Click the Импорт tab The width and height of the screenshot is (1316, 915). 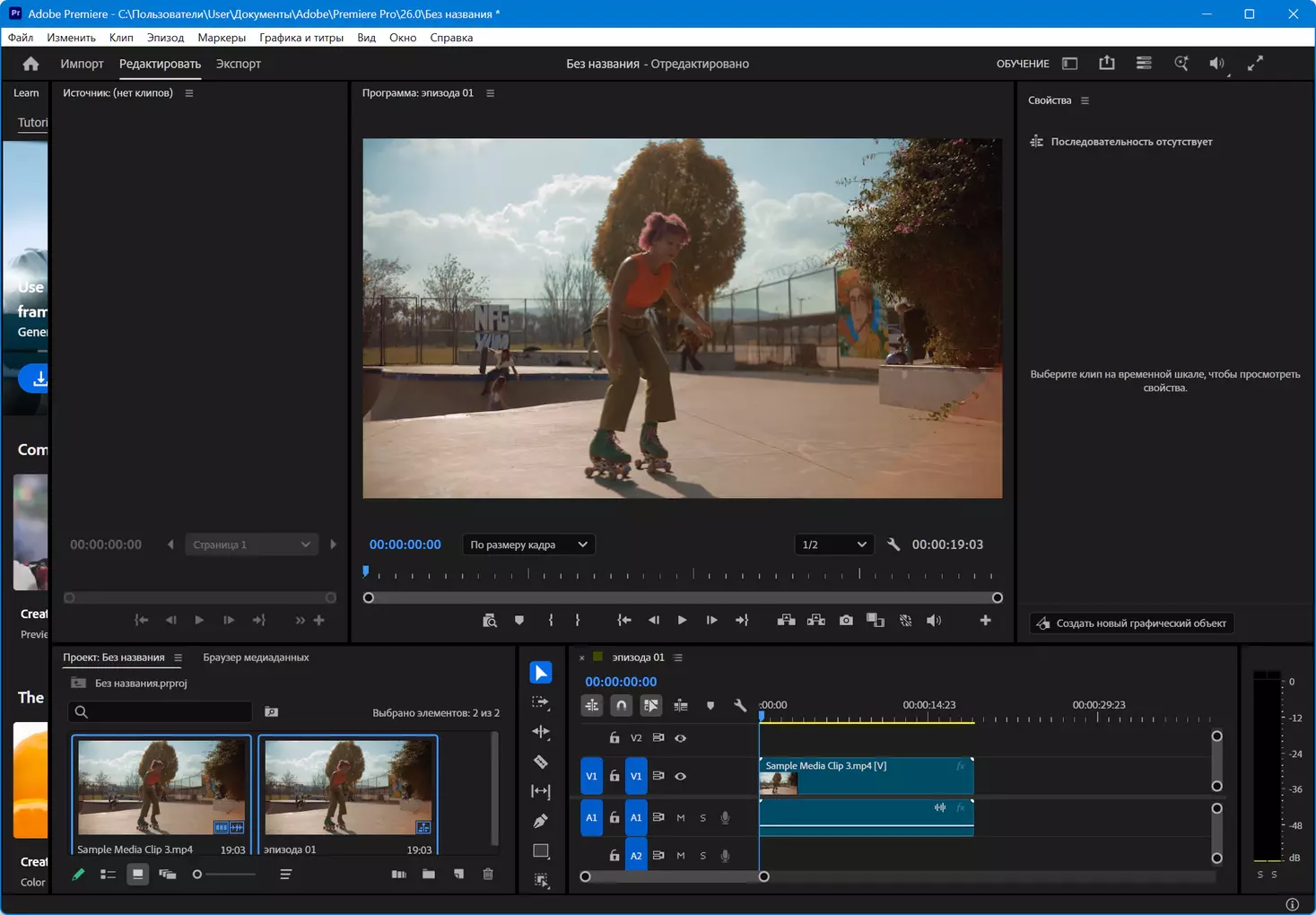pos(82,64)
